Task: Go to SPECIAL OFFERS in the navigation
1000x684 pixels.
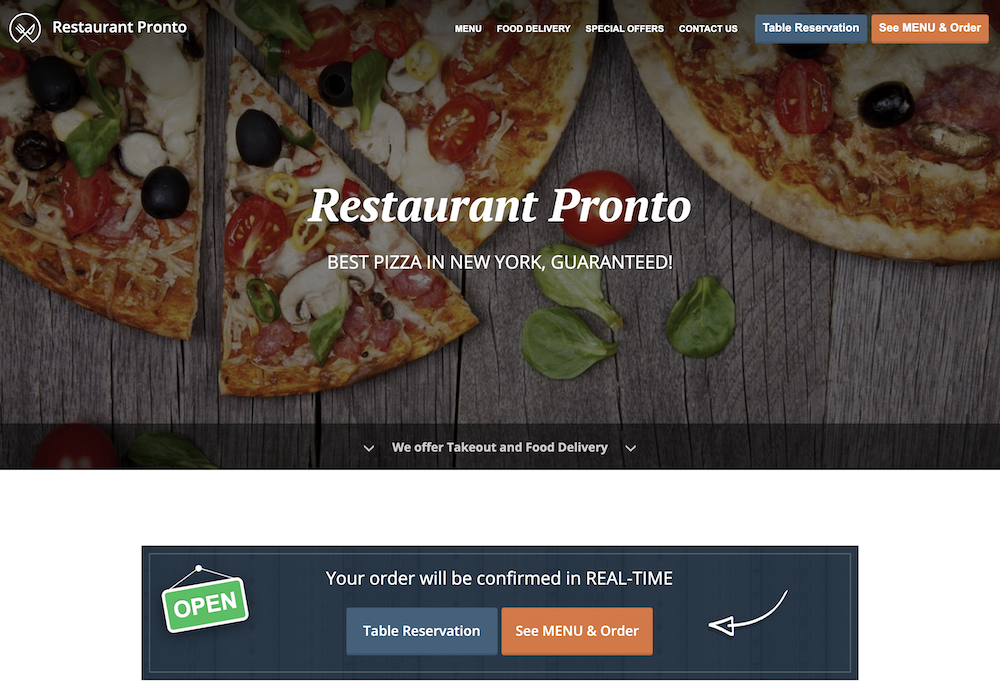Action: click(x=624, y=29)
